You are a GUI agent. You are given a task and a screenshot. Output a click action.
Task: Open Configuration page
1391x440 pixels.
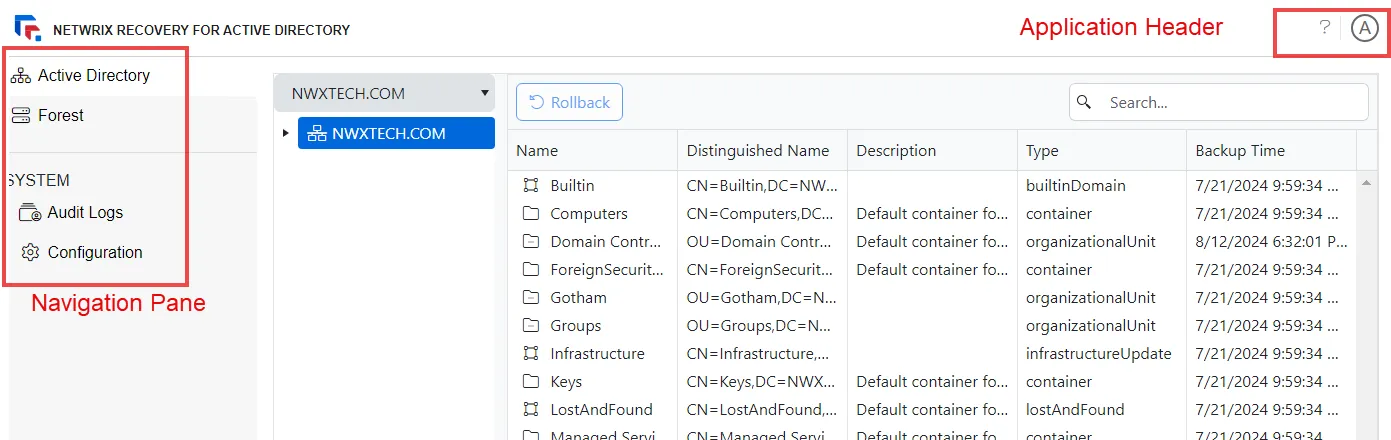tap(95, 253)
